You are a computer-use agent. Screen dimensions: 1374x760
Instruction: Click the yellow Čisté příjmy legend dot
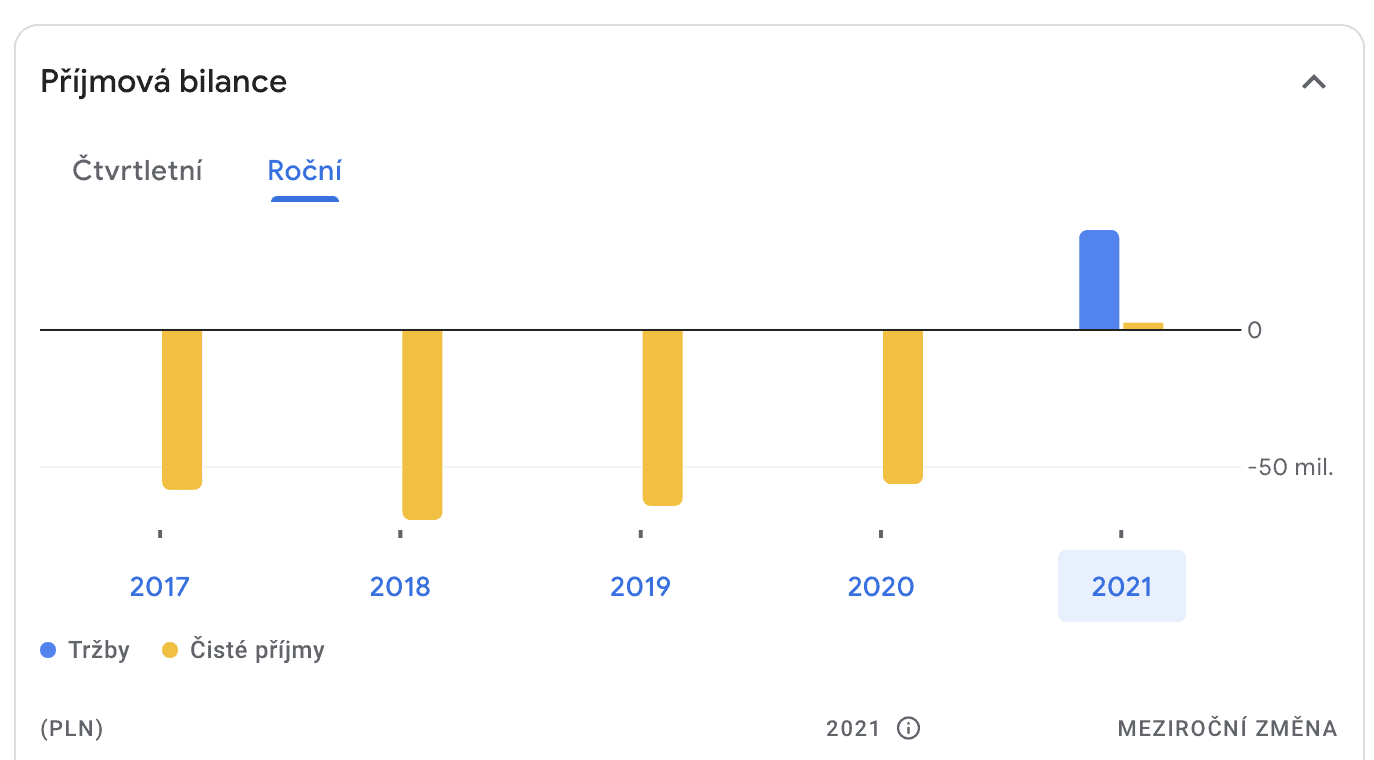170,651
